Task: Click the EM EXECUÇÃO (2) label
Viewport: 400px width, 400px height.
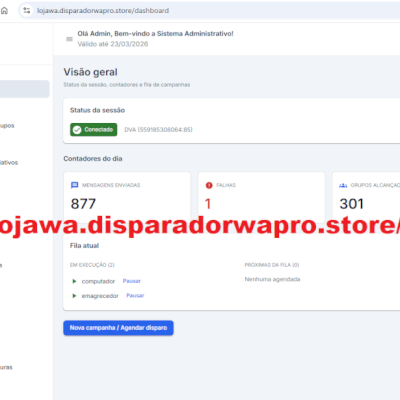Action: click(x=92, y=265)
